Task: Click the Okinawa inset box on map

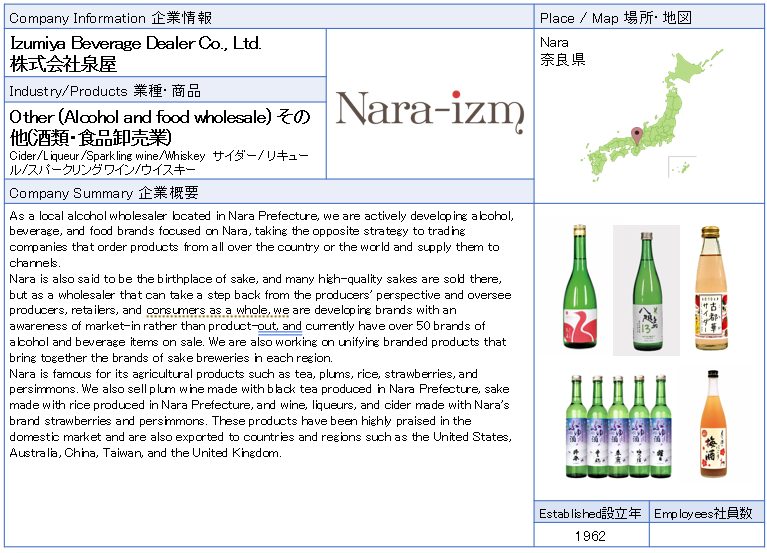Action: [682, 167]
